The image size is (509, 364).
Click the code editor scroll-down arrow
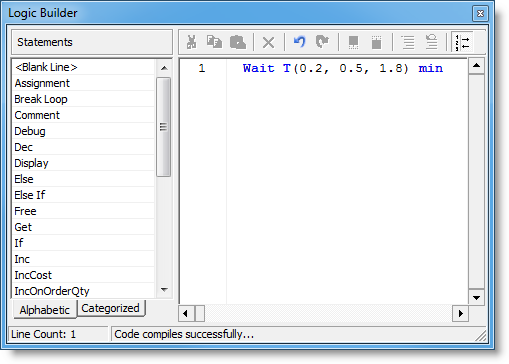476,297
